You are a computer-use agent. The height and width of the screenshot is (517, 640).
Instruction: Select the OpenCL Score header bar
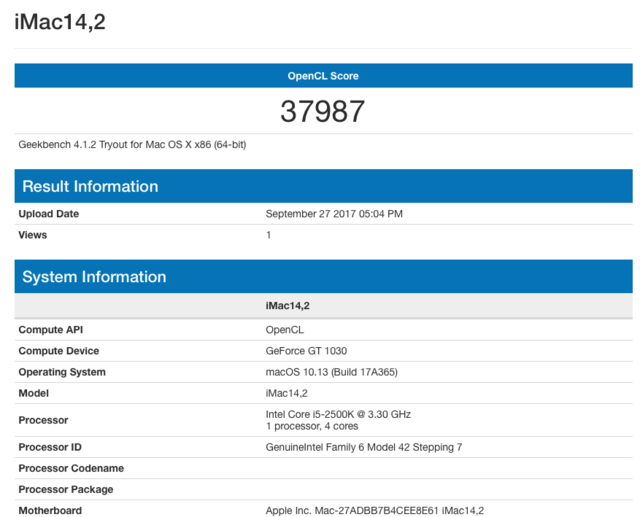tap(323, 75)
